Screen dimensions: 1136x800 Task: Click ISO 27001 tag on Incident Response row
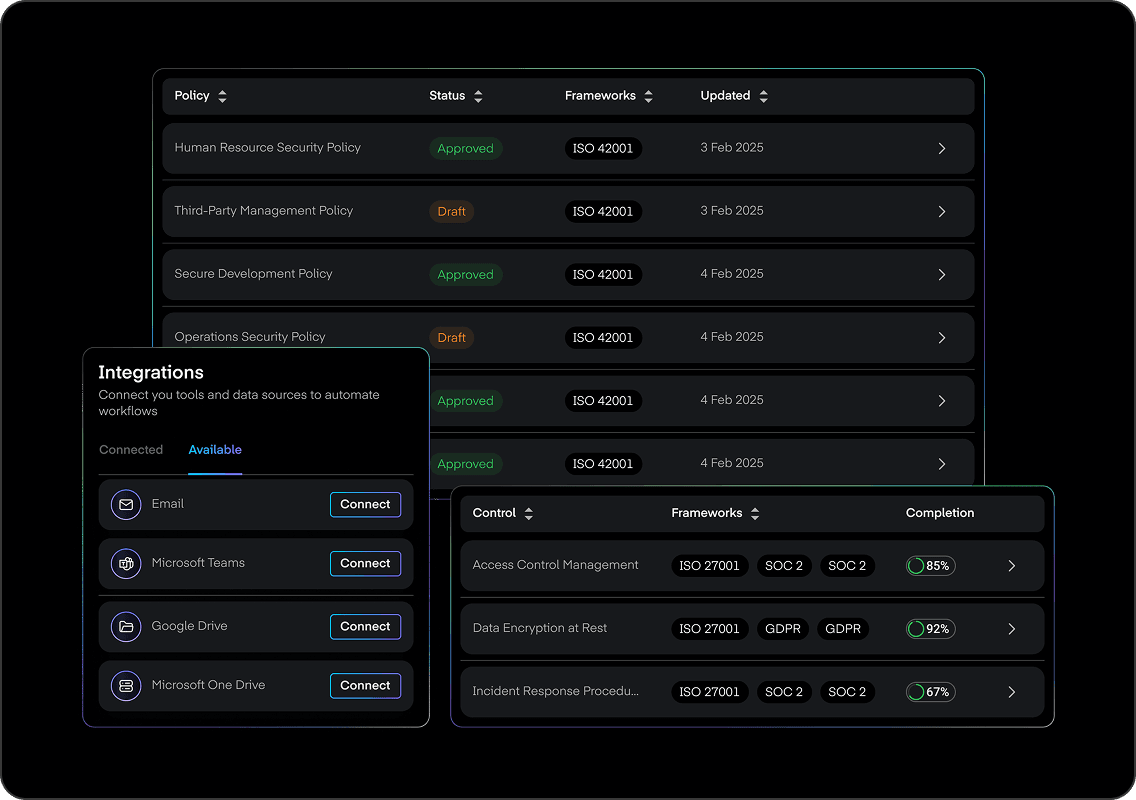709,692
